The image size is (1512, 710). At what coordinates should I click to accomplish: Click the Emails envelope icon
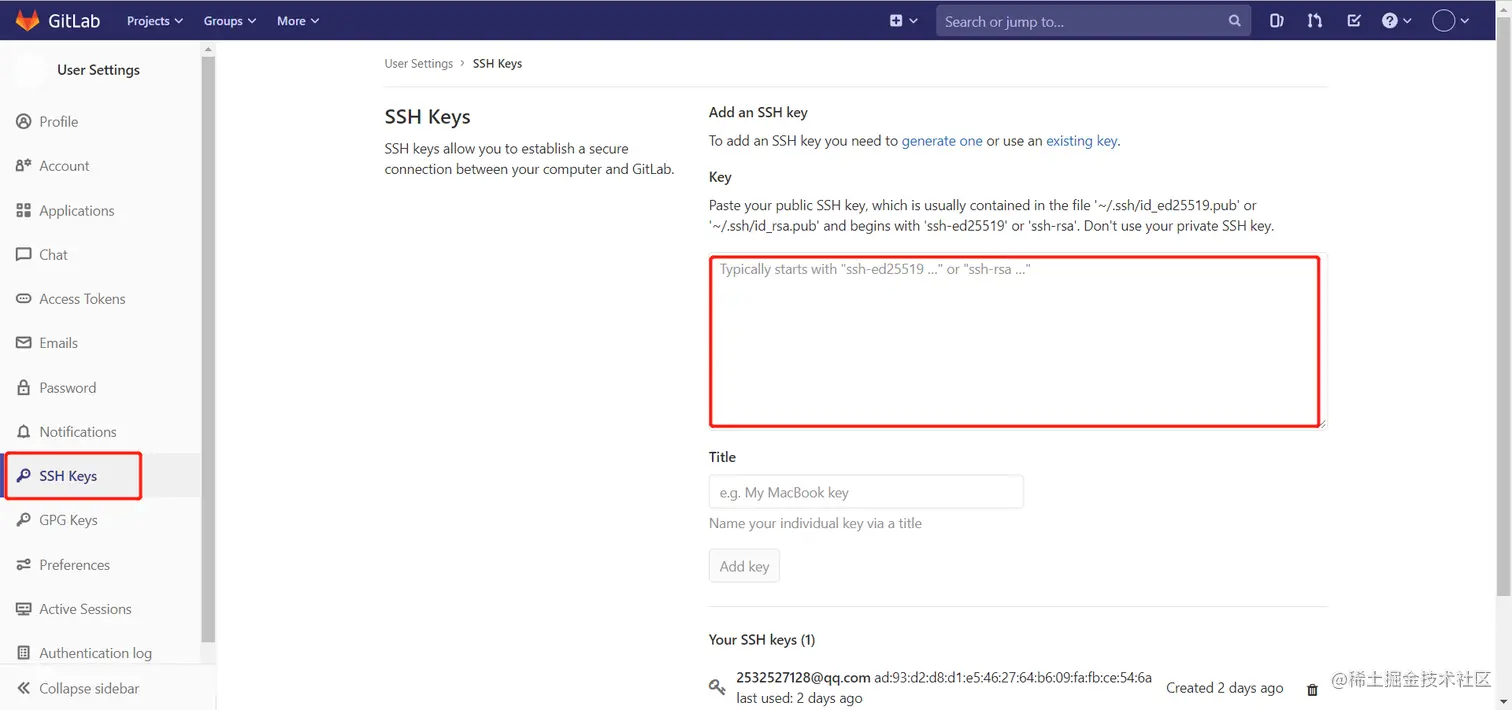(24, 343)
